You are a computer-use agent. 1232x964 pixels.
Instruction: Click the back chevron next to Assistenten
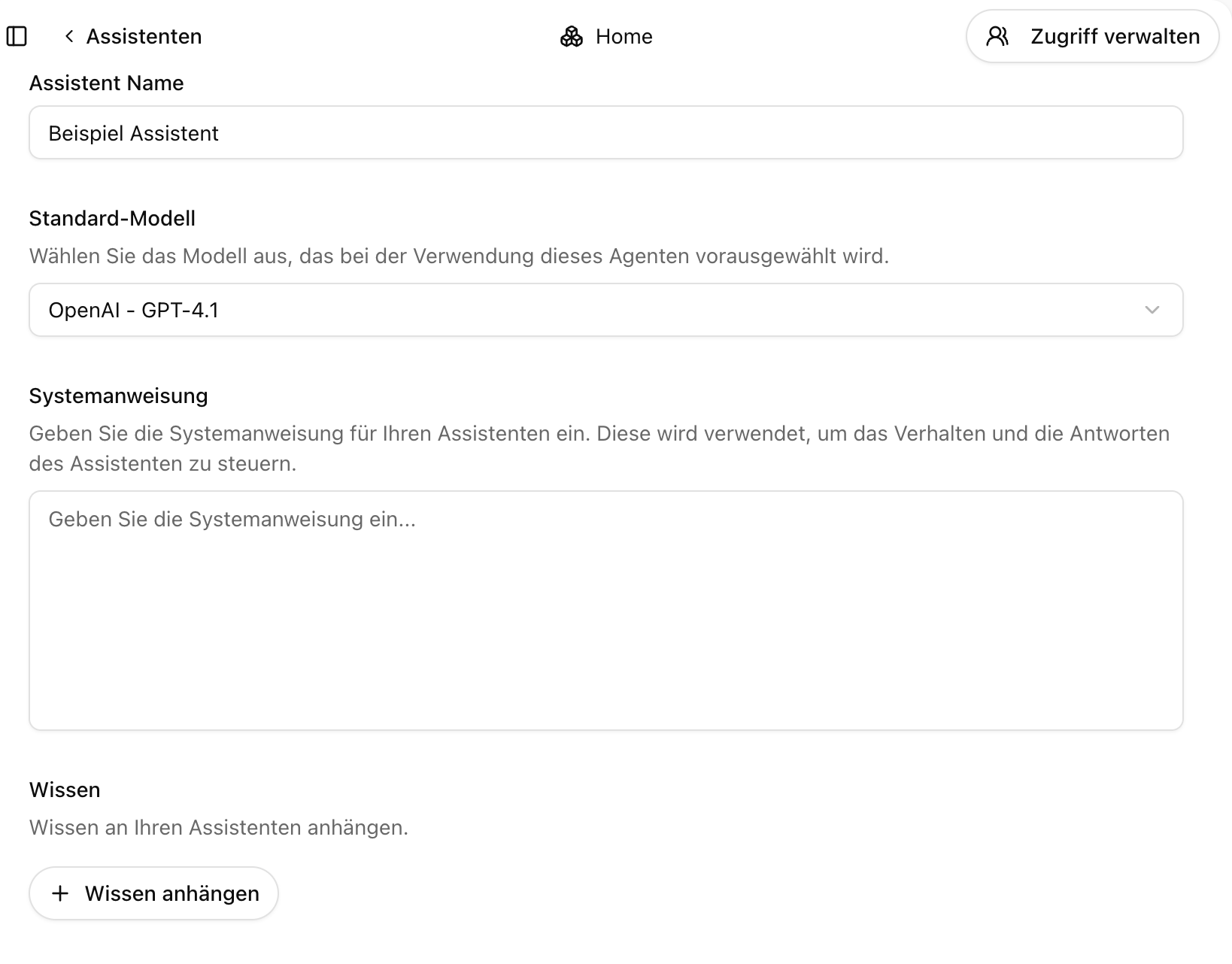point(68,35)
